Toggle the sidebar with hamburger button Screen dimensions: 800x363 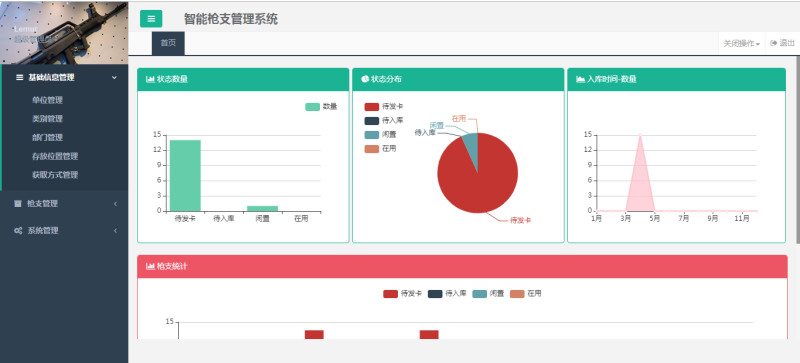tap(151, 19)
